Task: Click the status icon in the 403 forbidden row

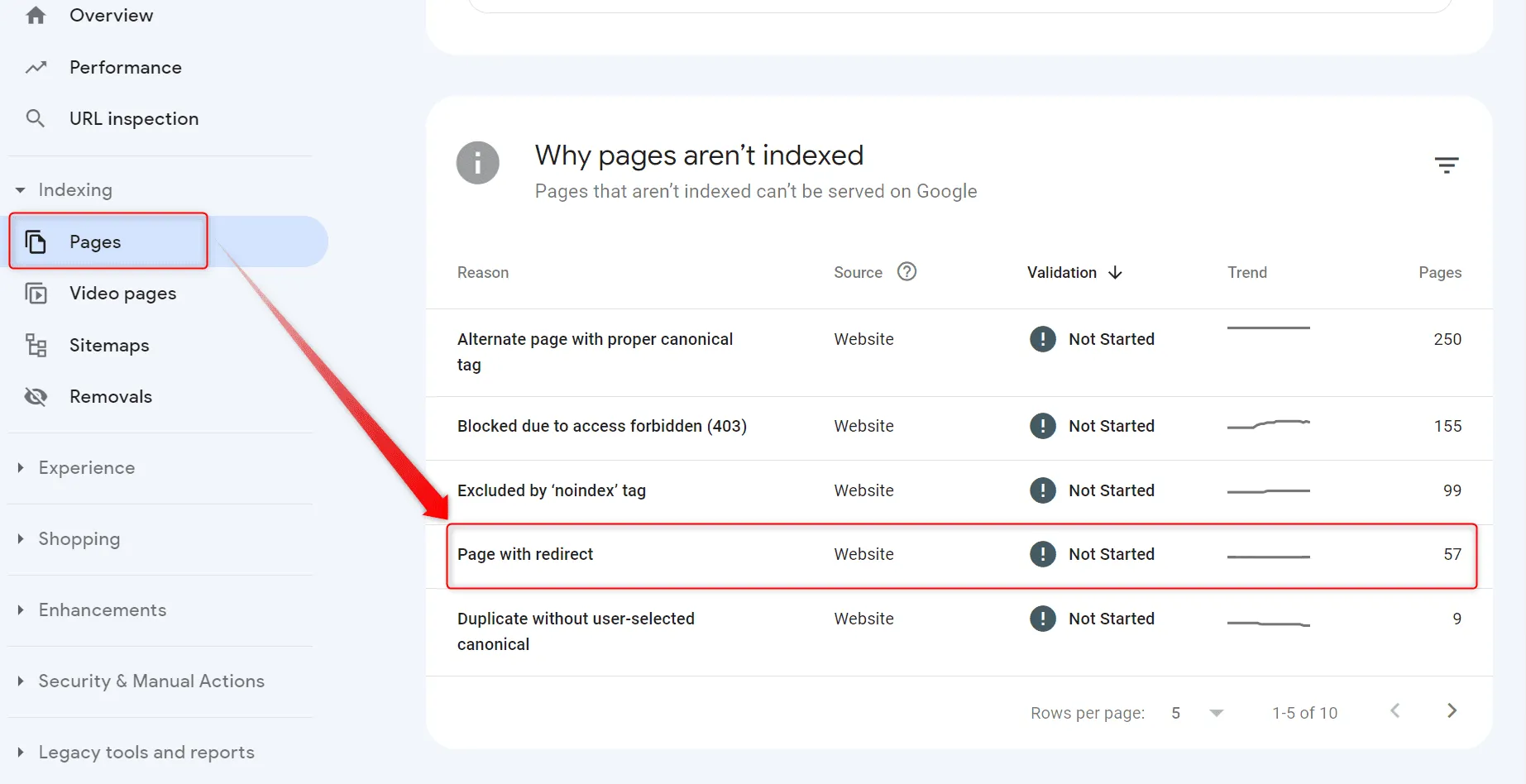Action: coord(1043,426)
